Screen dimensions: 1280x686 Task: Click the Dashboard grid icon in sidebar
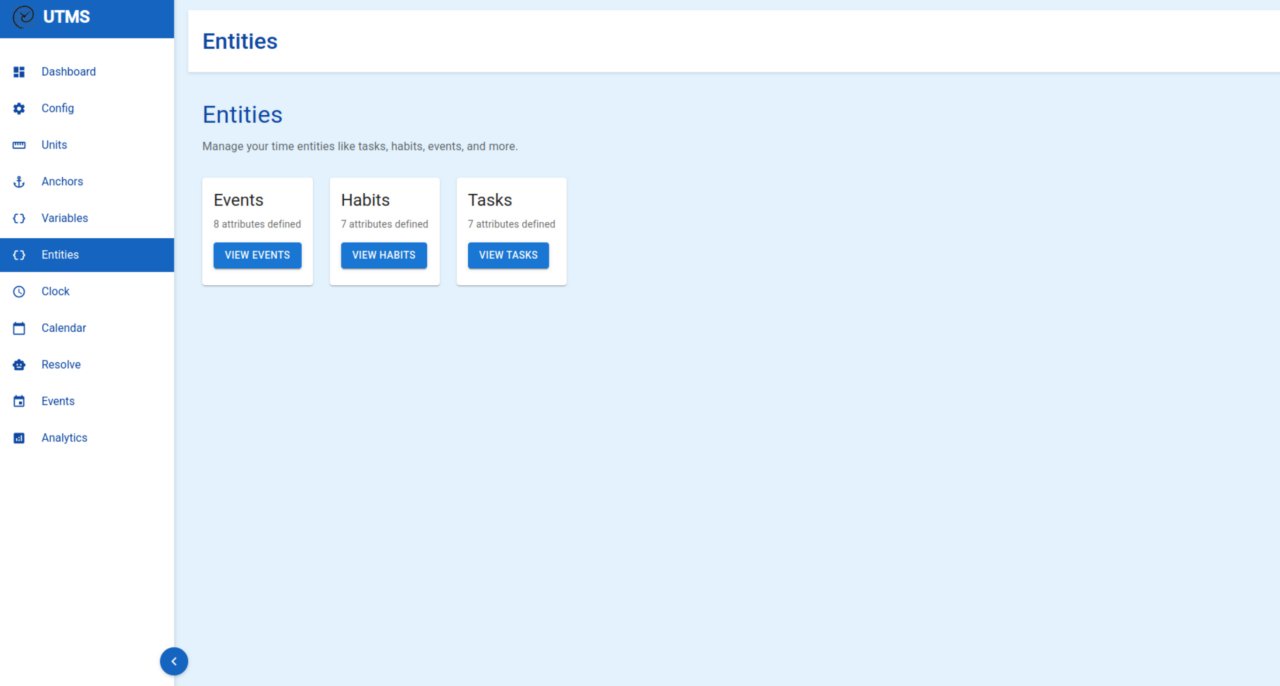click(18, 72)
